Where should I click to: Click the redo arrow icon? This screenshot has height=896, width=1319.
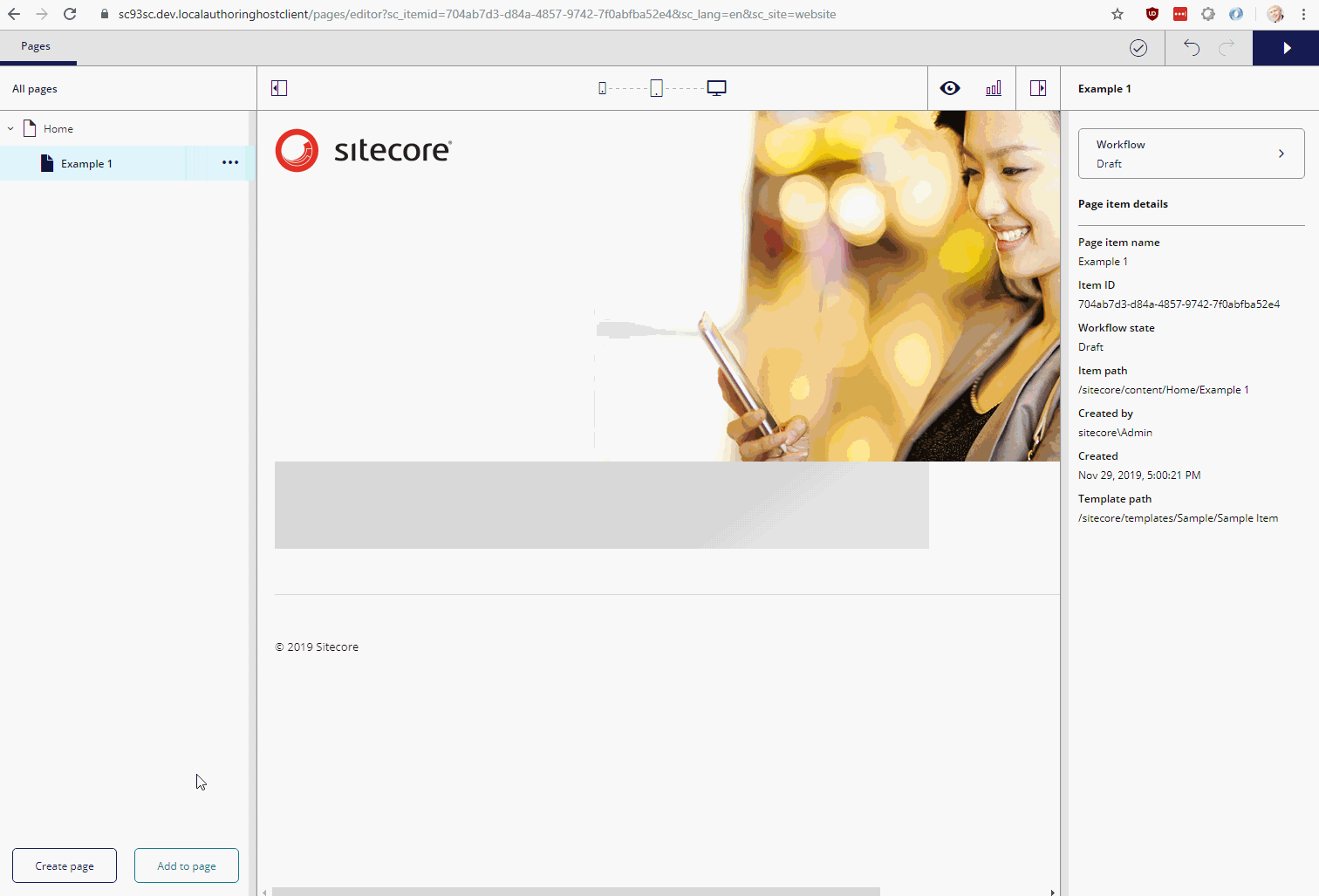click(x=1227, y=48)
